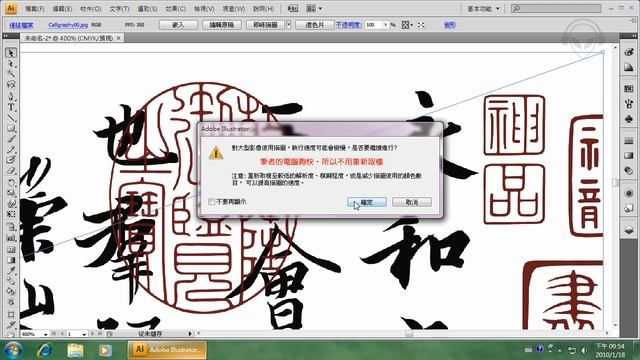
Task: Click the 編輯原稿 button
Action: tap(222, 25)
